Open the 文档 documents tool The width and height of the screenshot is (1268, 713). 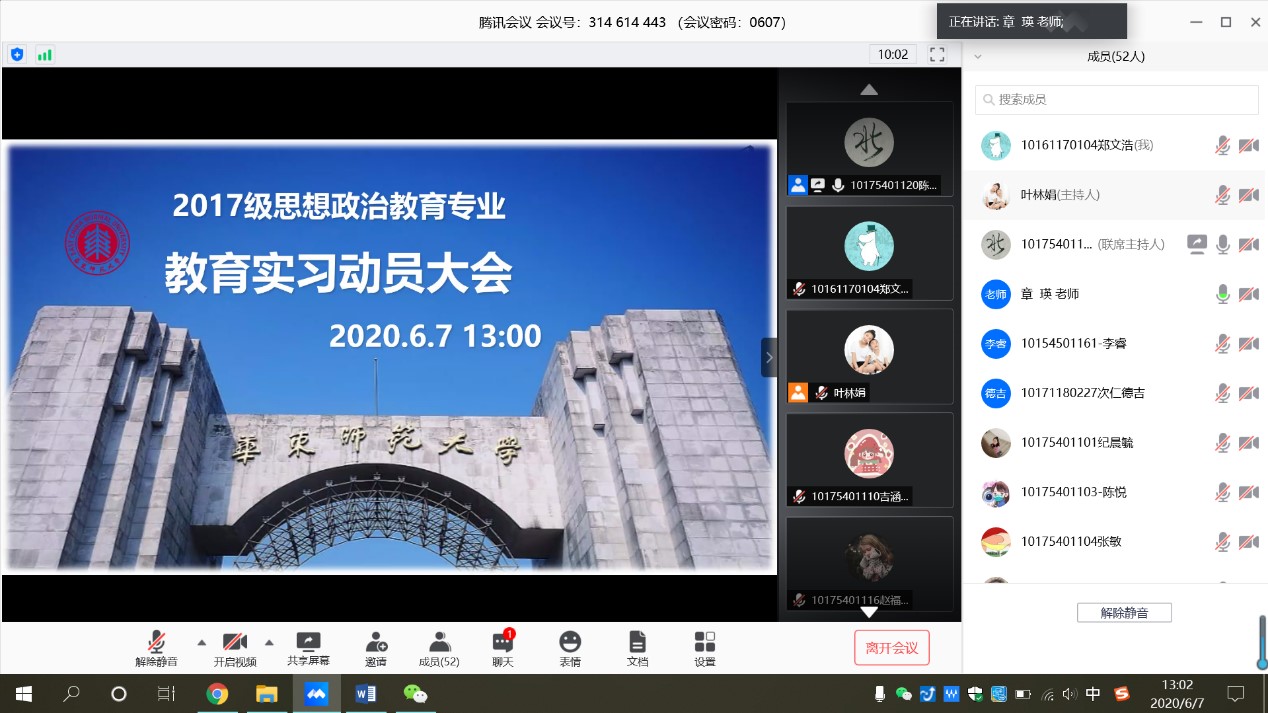(637, 647)
